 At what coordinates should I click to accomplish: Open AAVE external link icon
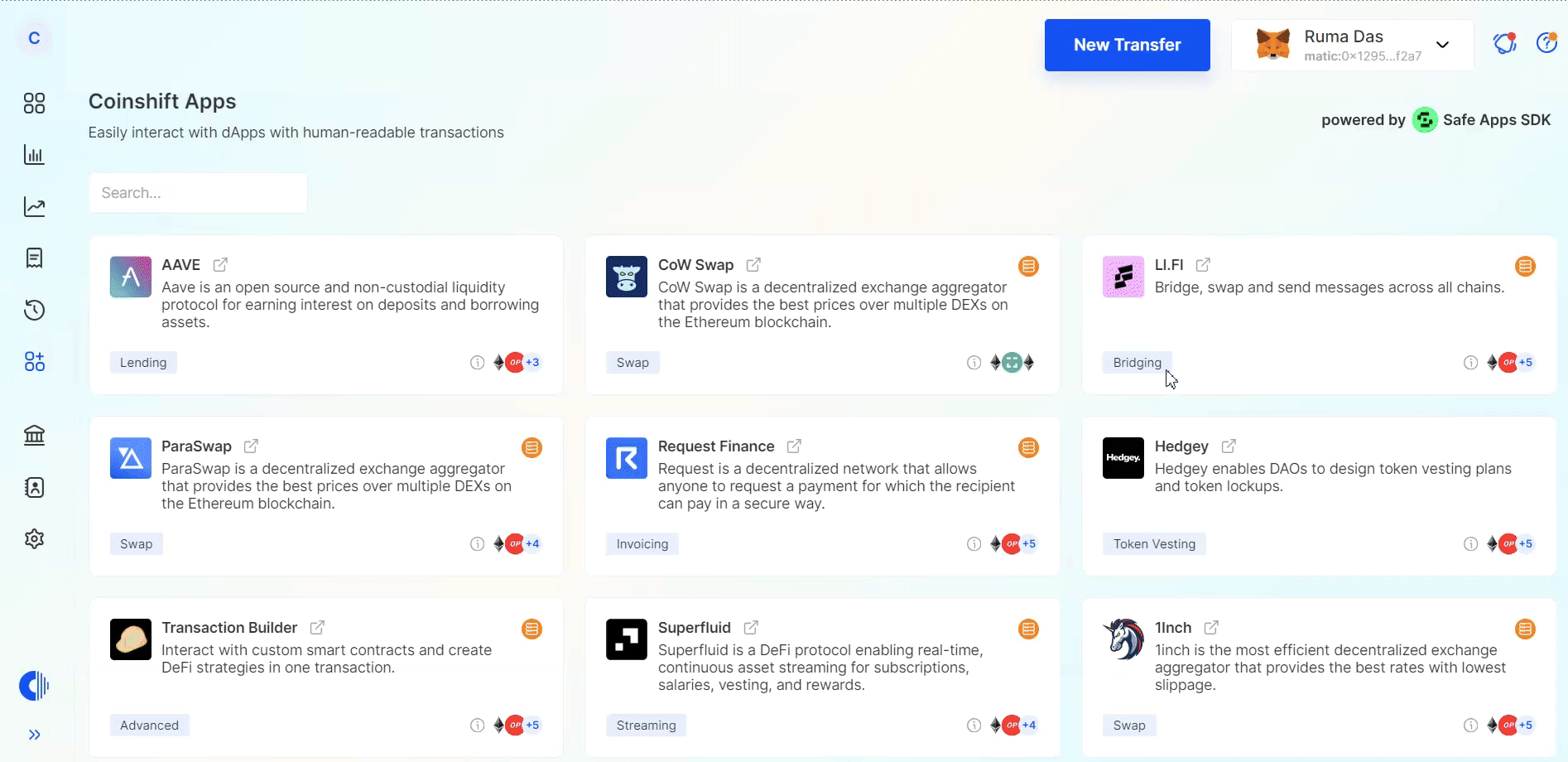click(220, 265)
